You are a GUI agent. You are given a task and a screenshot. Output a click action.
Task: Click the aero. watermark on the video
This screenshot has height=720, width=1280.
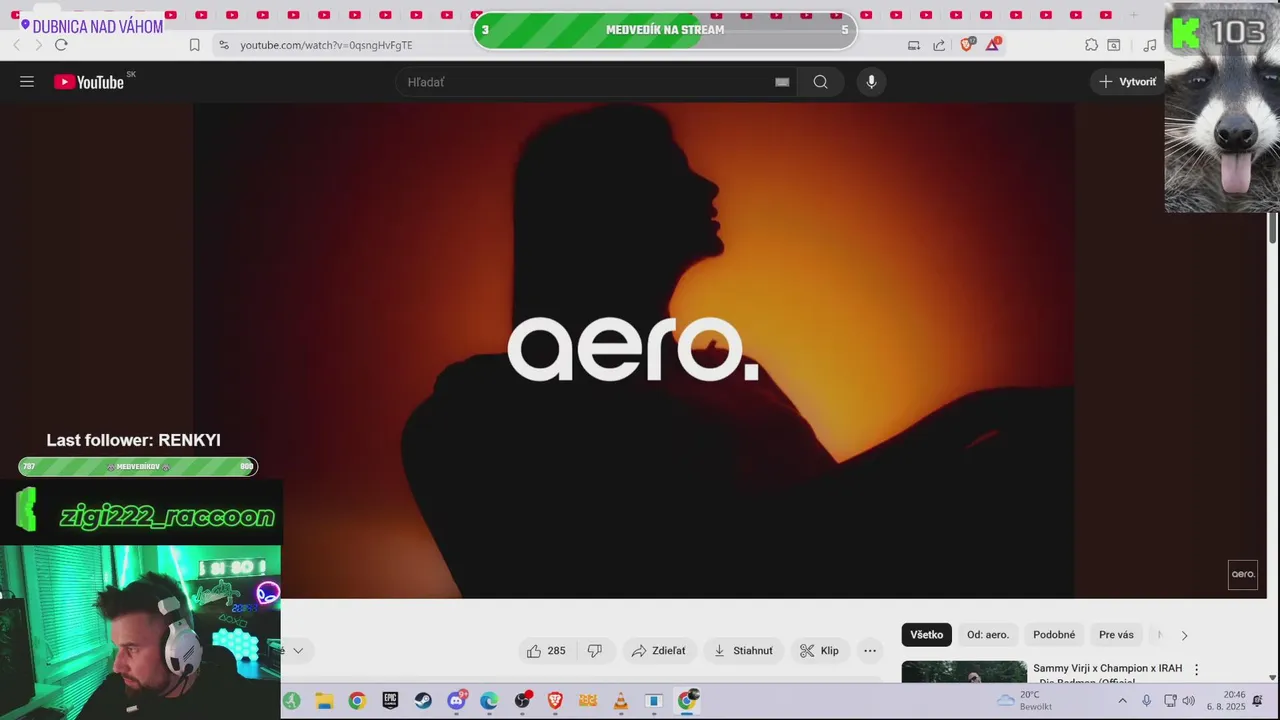click(1243, 574)
